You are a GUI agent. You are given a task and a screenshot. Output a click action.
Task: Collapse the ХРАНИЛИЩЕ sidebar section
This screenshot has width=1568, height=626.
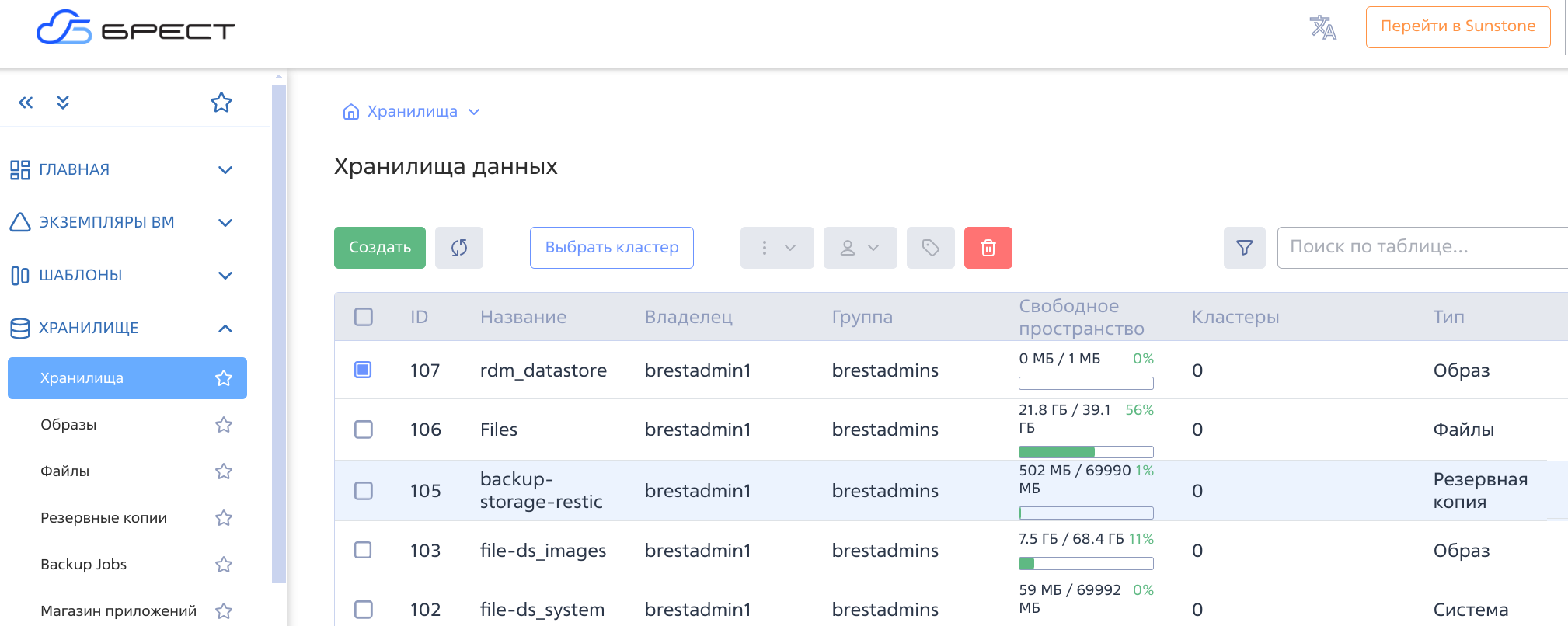coord(225,329)
